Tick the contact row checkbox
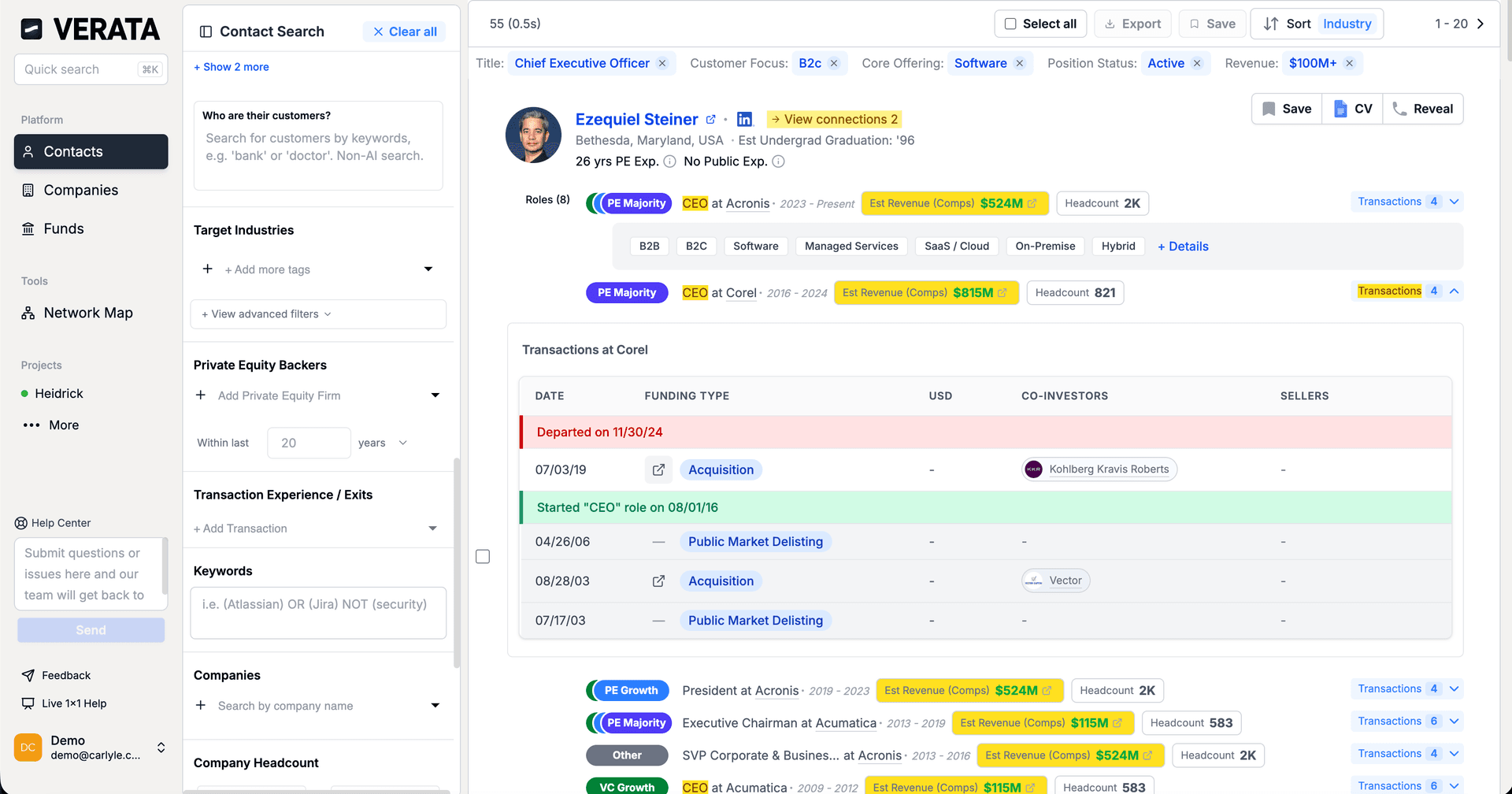 (x=483, y=557)
